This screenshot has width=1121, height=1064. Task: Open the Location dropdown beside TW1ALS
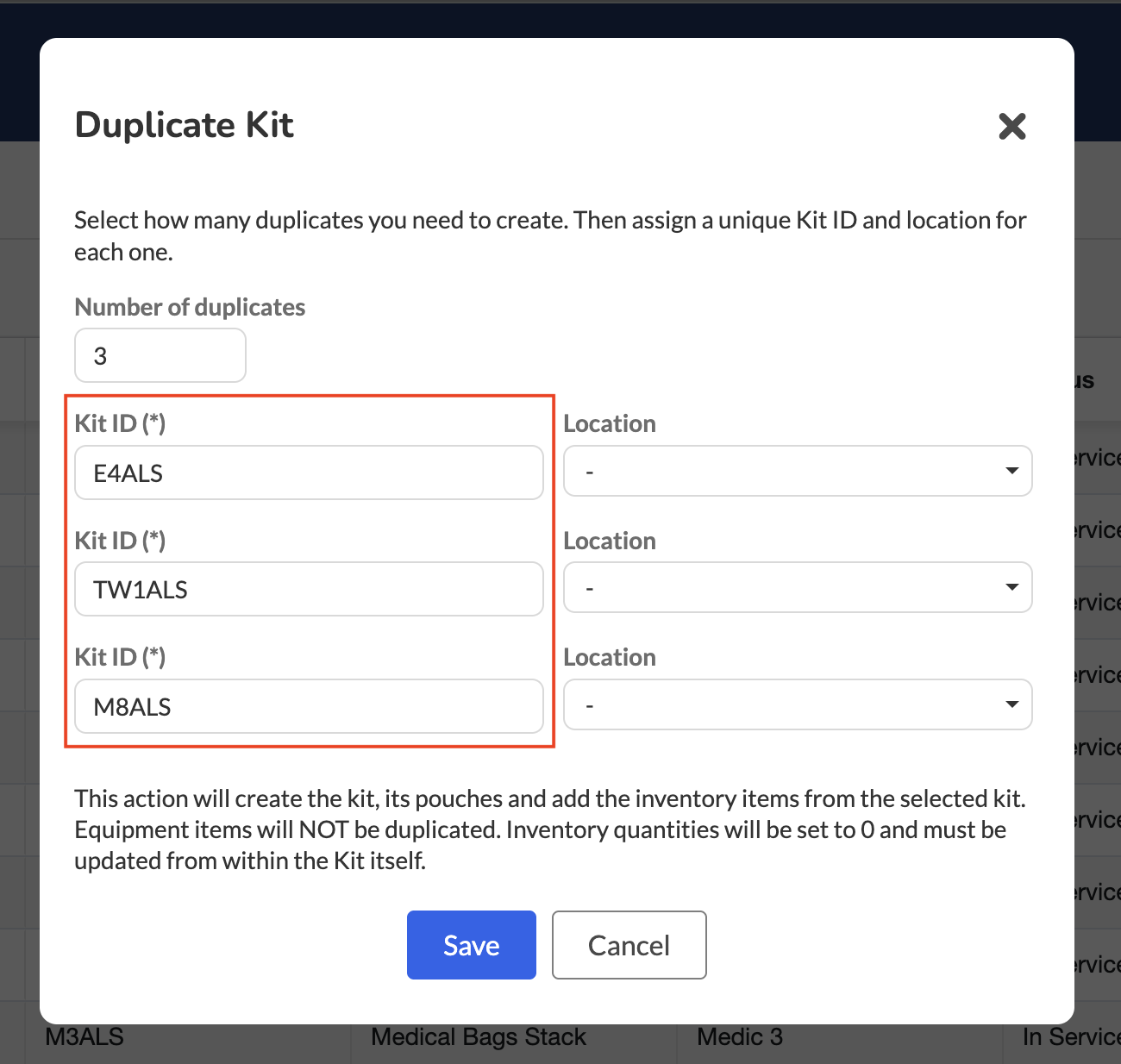pos(798,587)
